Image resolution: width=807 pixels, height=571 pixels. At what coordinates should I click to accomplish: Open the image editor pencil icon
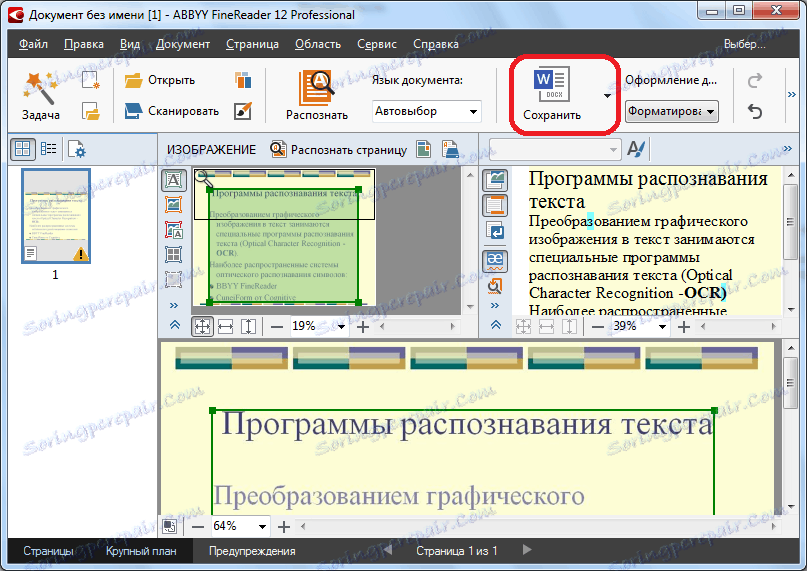[x=242, y=111]
